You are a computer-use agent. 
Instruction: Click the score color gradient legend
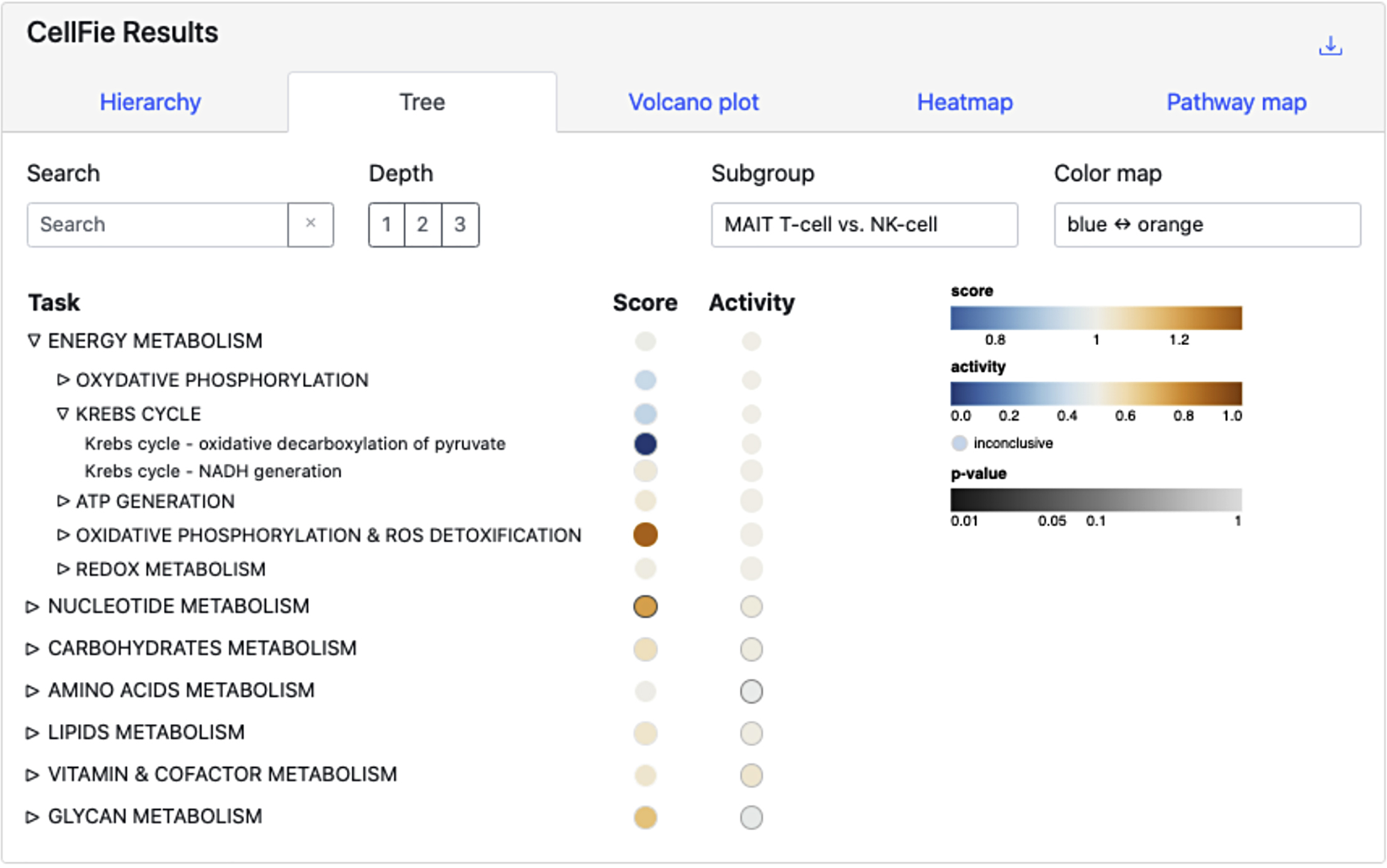(x=1096, y=318)
